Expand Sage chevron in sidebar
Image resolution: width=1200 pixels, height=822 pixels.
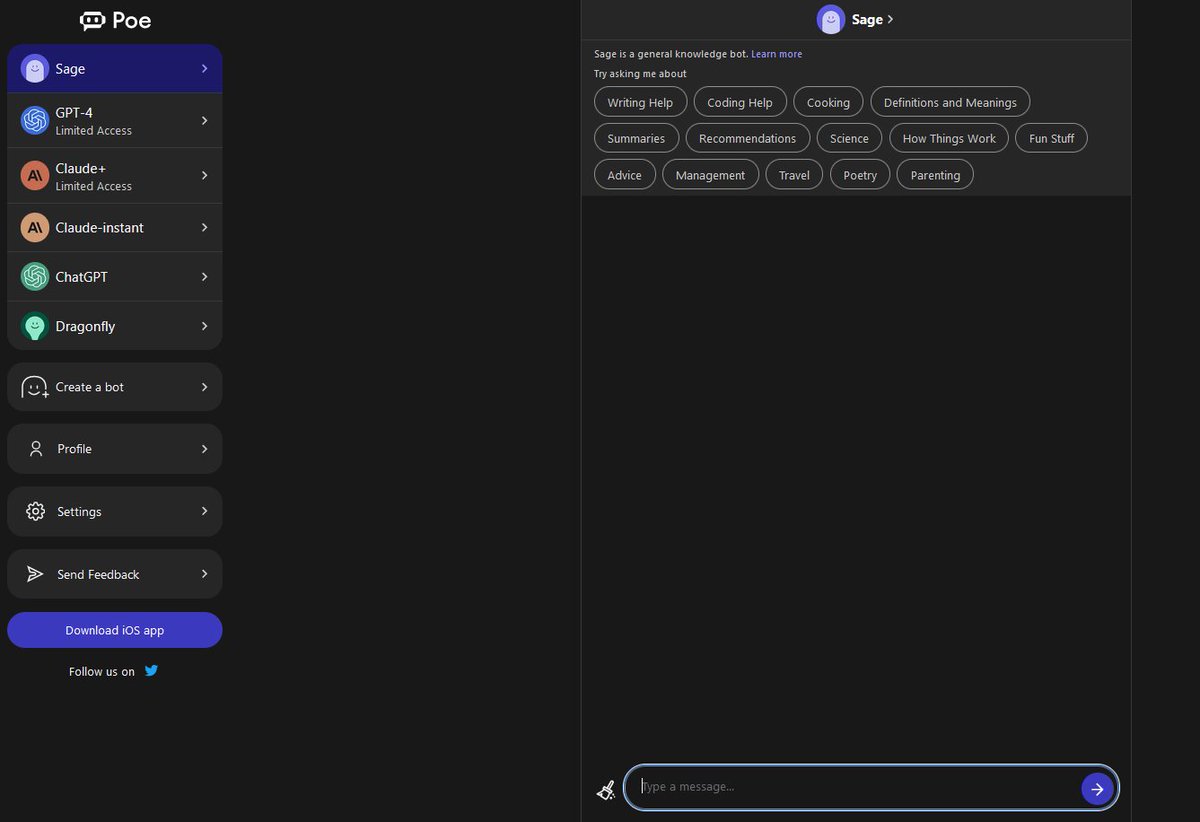(x=204, y=68)
